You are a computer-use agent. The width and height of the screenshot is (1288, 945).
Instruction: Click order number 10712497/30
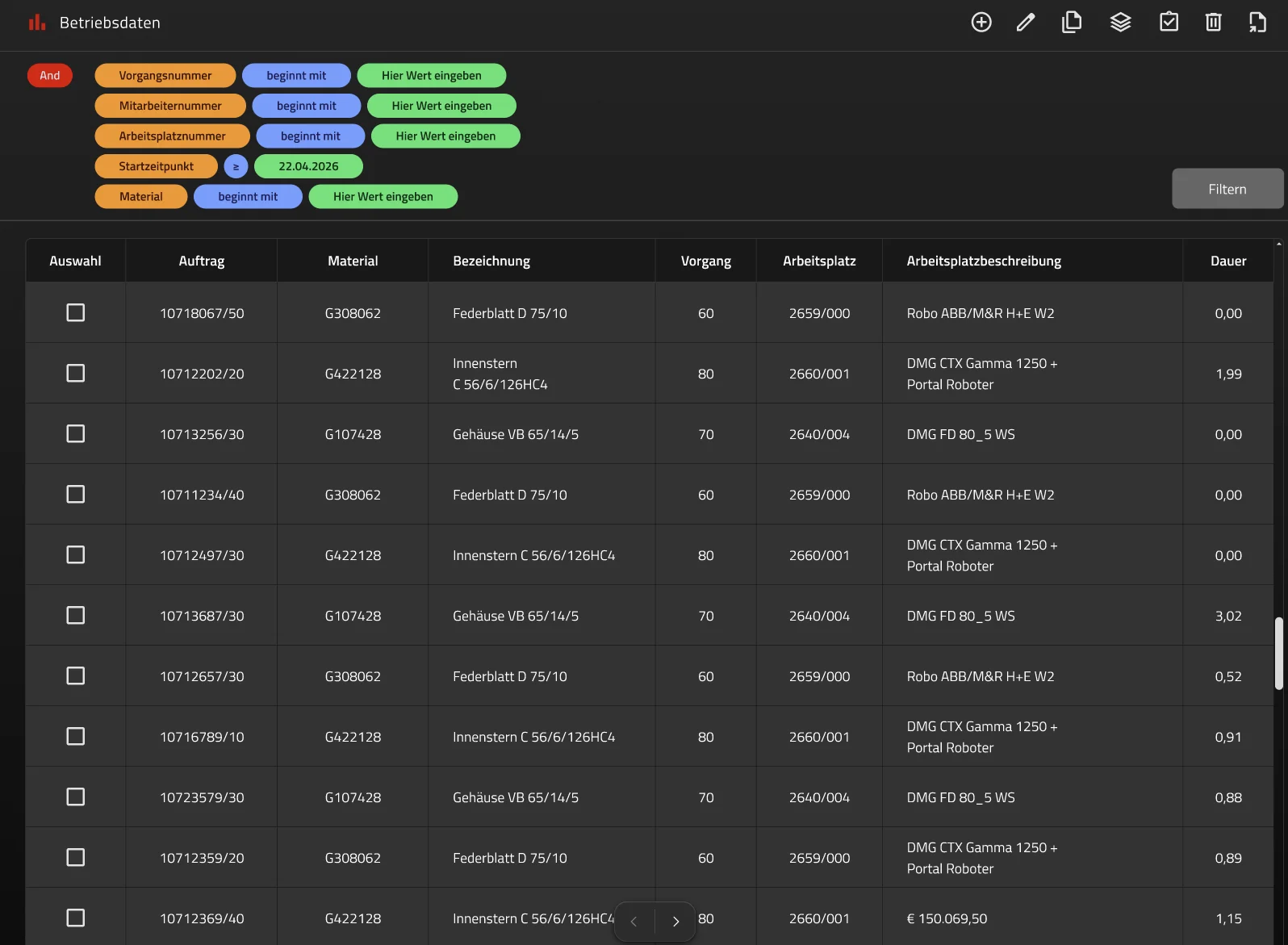click(202, 555)
